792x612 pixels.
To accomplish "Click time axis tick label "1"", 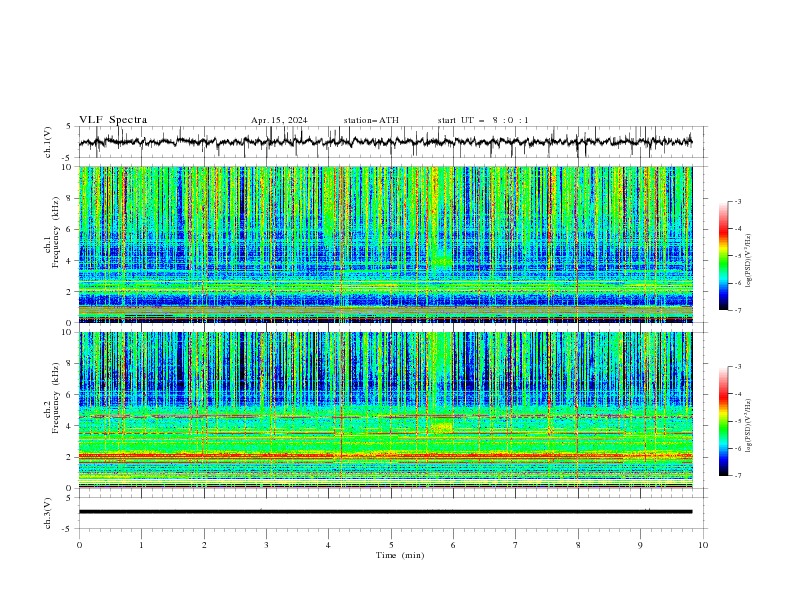I will click(141, 545).
